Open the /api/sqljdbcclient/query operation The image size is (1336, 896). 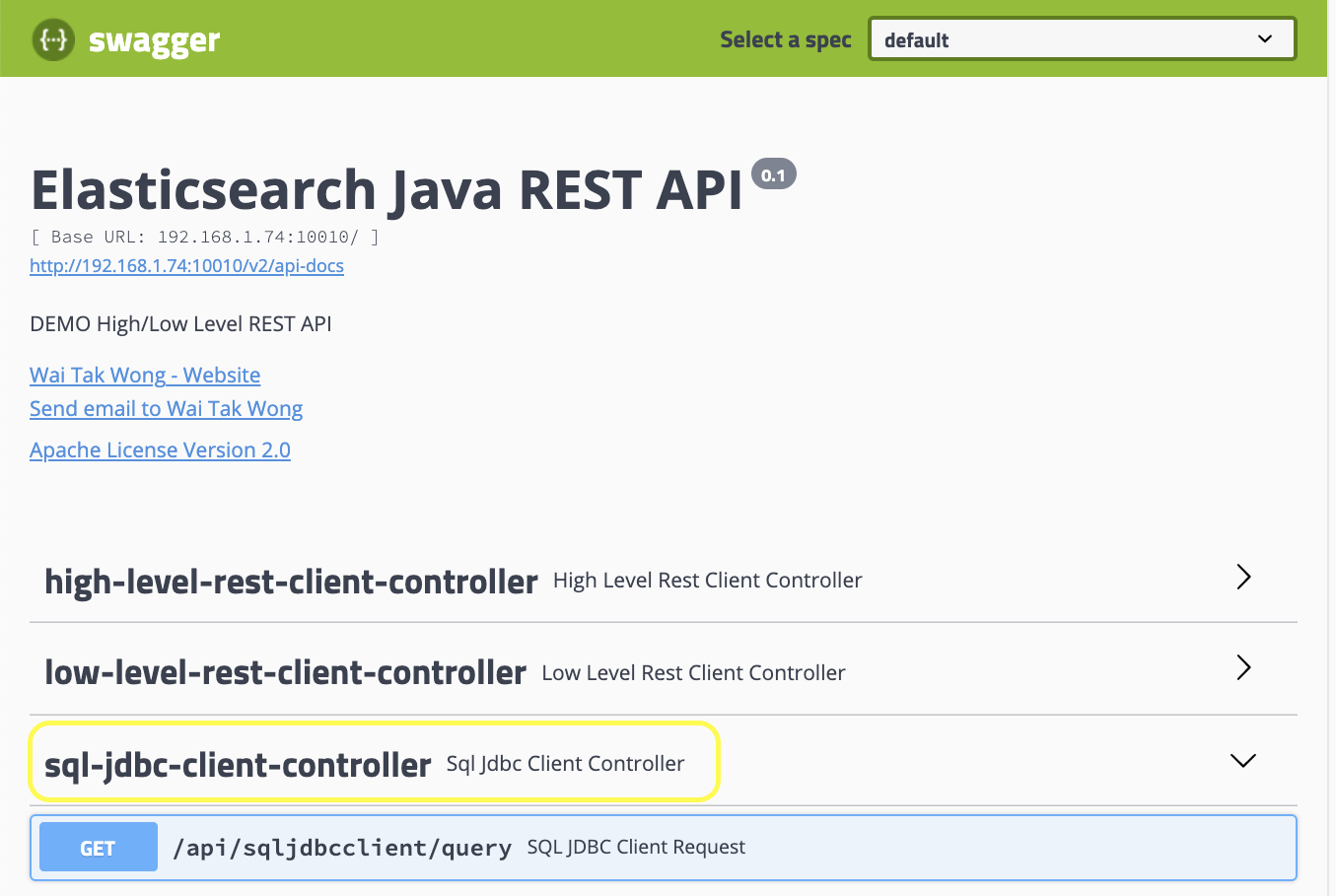pyautogui.click(x=343, y=846)
